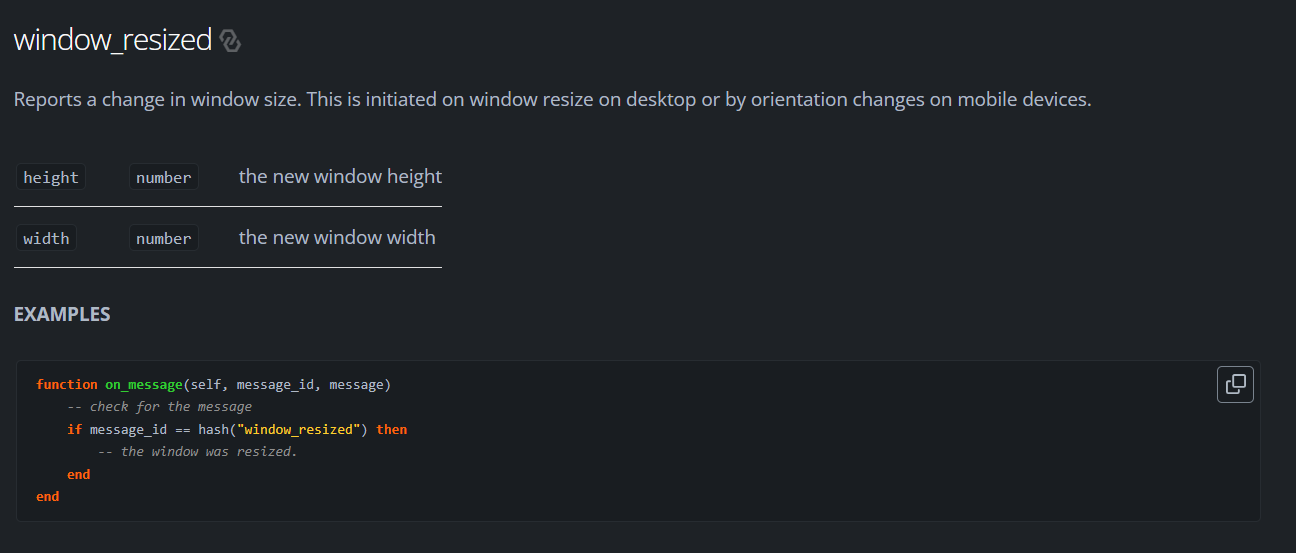1296x553 pixels.
Task: Click the indented "end" keyword in the code
Action: coord(79,474)
